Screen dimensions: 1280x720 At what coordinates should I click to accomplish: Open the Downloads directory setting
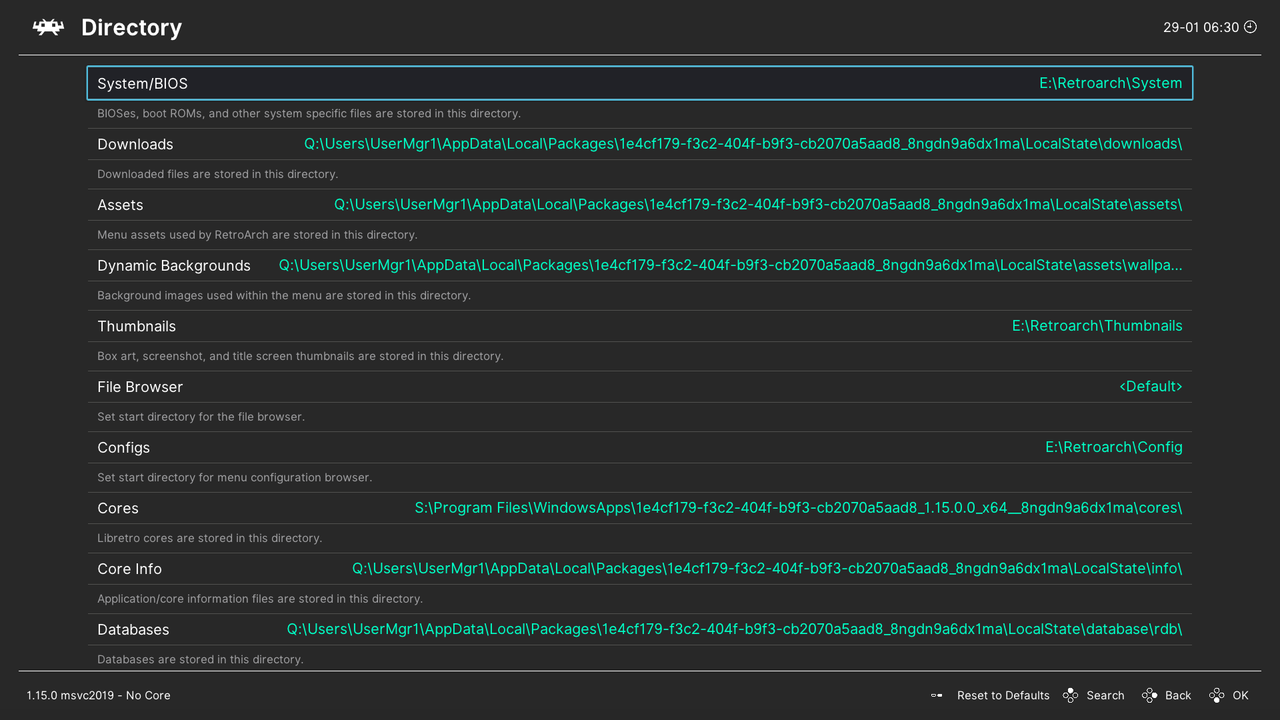pos(640,144)
